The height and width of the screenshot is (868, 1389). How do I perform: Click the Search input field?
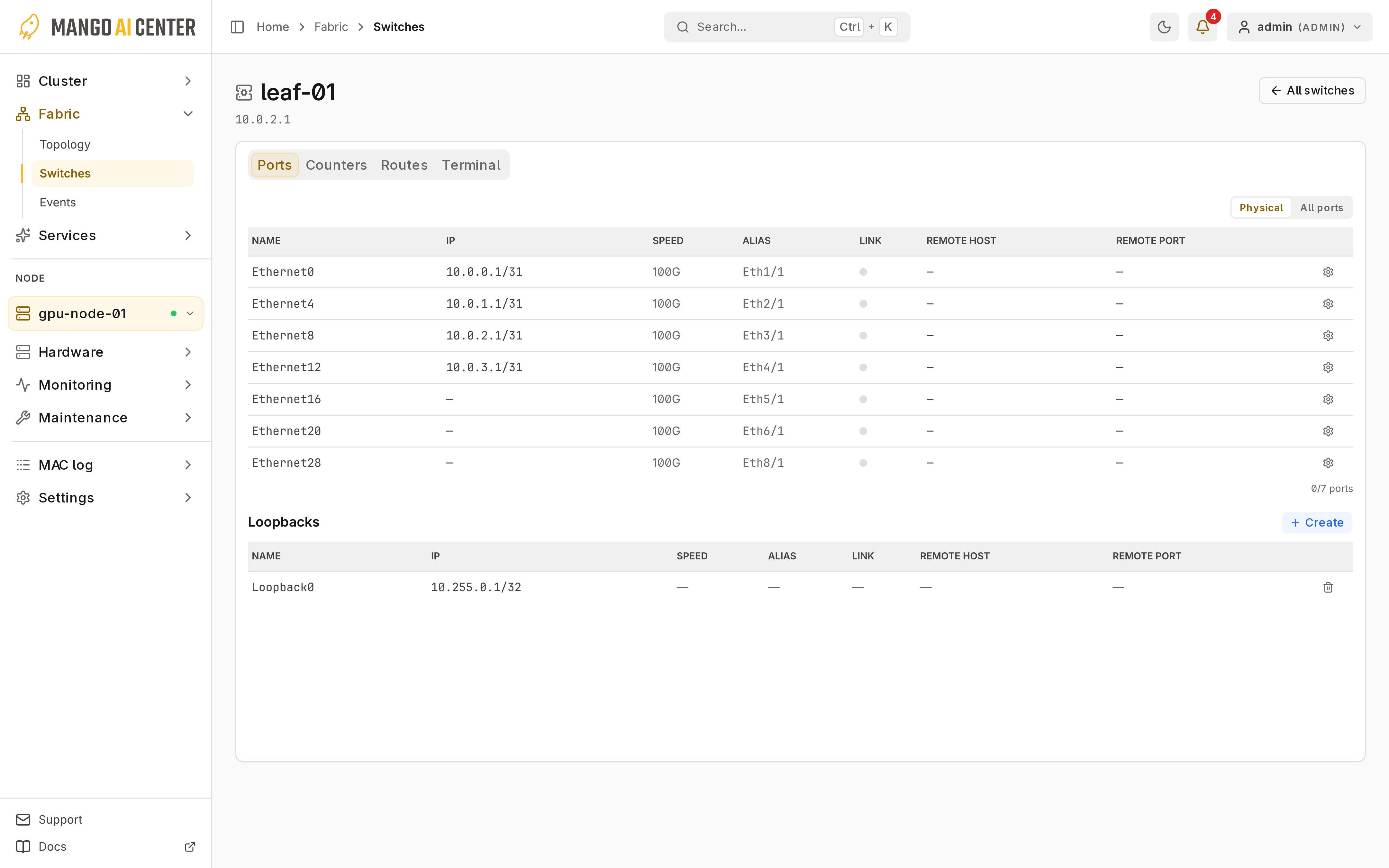click(786, 27)
